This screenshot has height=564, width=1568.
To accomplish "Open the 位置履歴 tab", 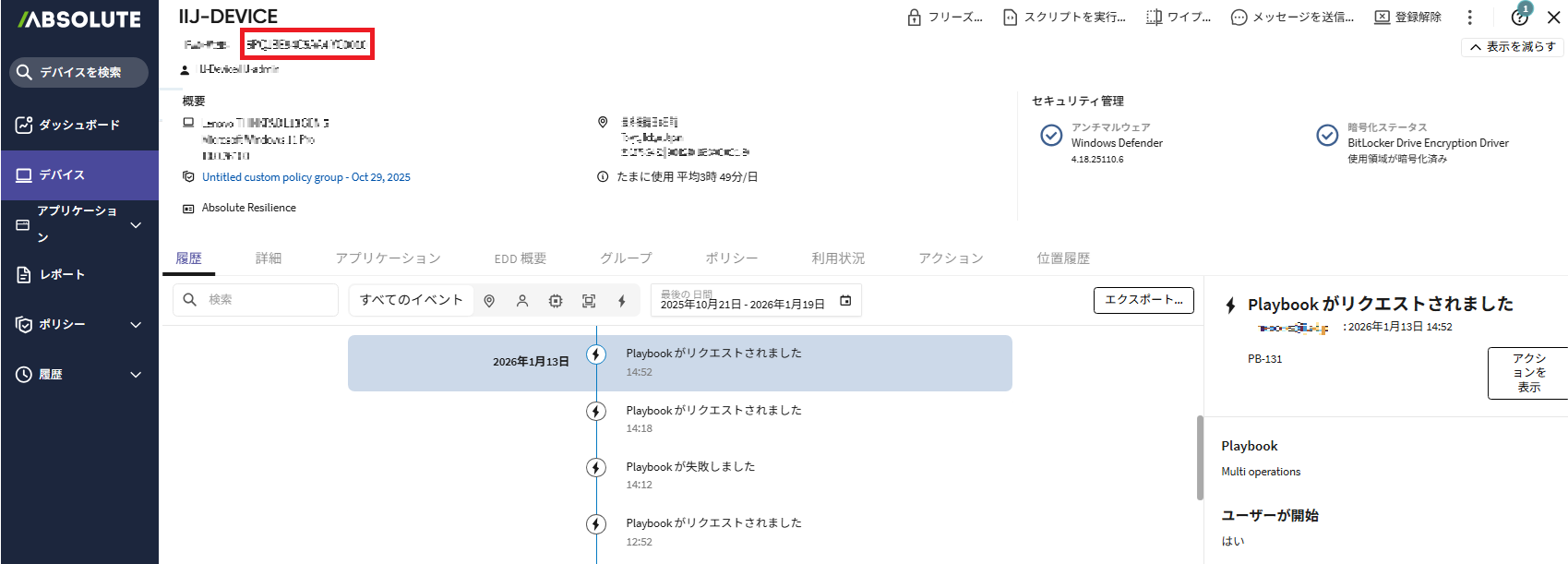I will click(x=1063, y=258).
